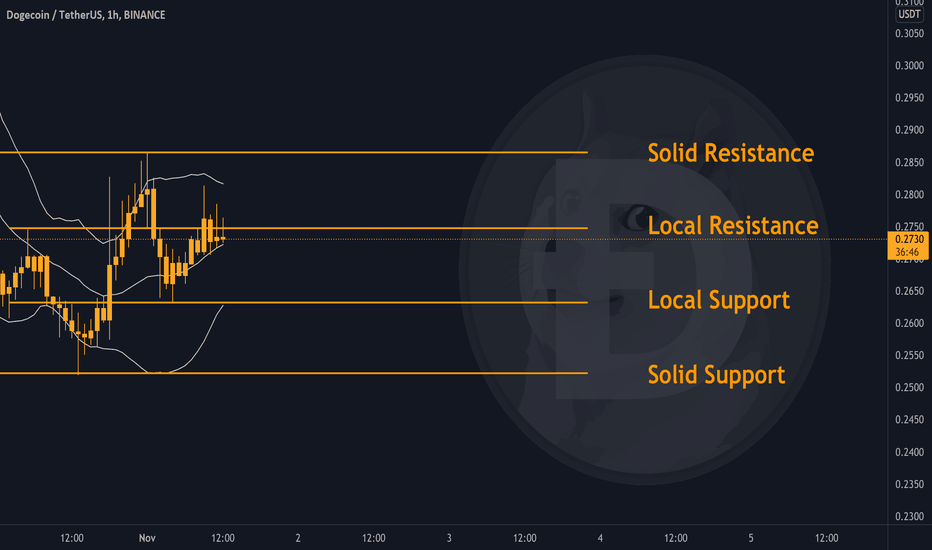This screenshot has height=550, width=932.
Task: Click the Nov date on time axis
Action: (147, 538)
